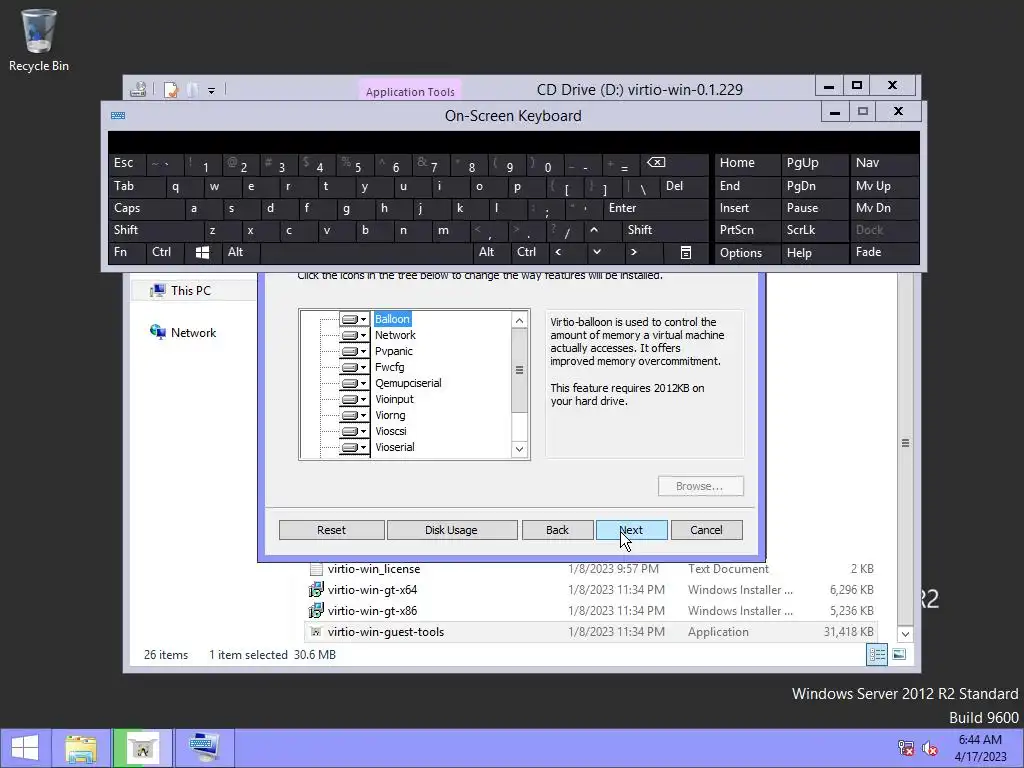Select the Pvpanic feature label
The image size is (1024, 768).
tap(393, 351)
